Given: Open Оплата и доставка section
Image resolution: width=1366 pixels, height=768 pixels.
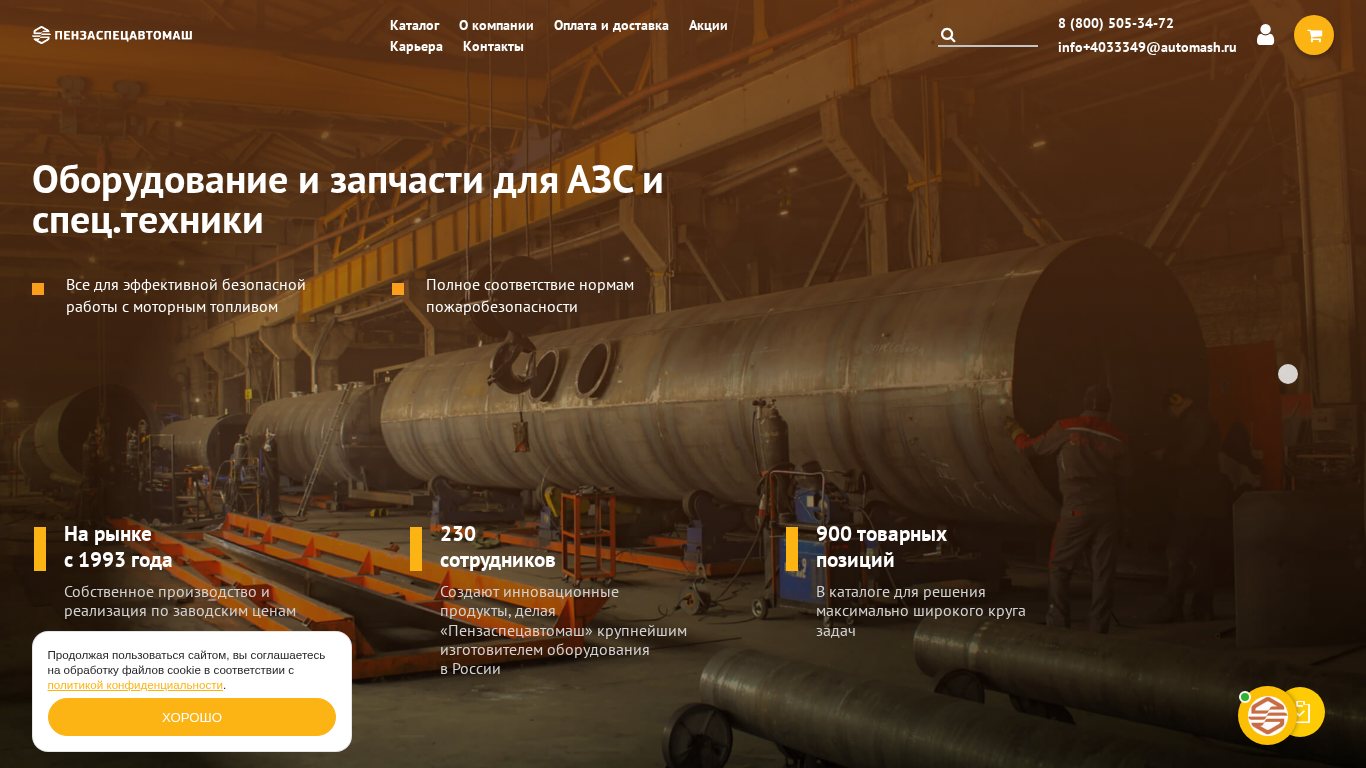Looking at the screenshot, I should click(x=611, y=25).
